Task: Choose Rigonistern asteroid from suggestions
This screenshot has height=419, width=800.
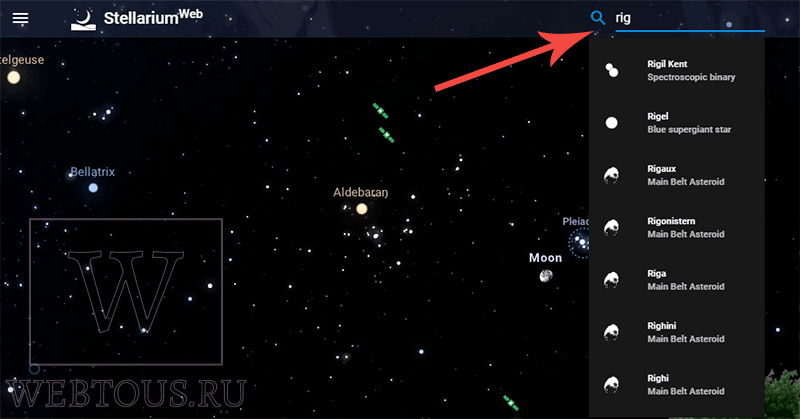Action: coord(677,228)
